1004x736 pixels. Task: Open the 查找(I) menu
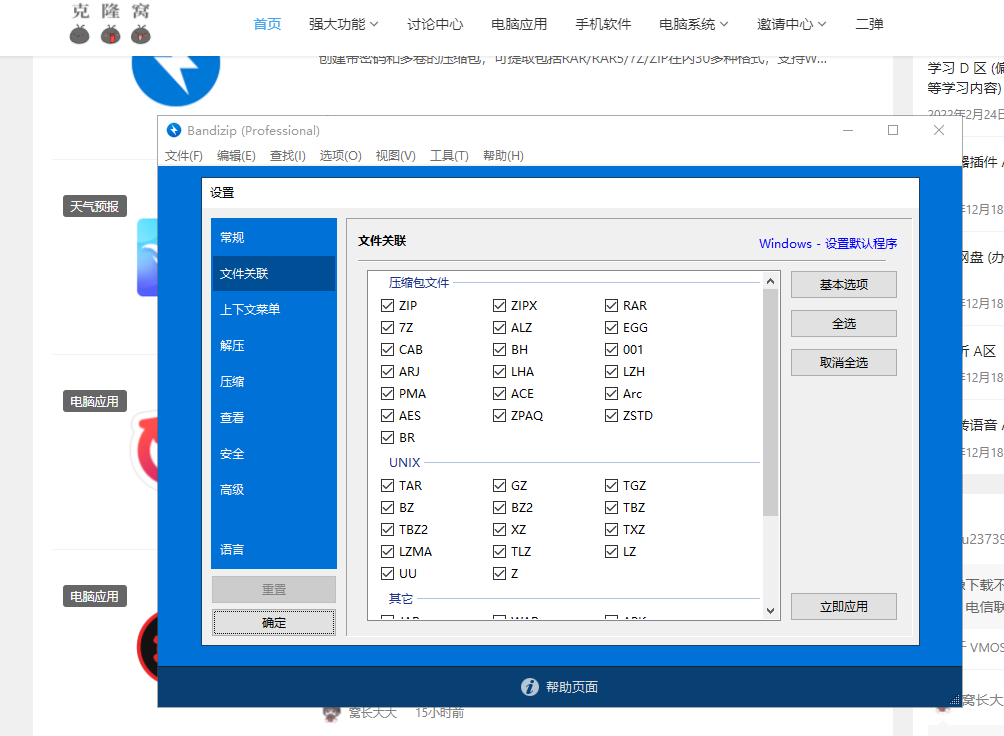pyautogui.click(x=287, y=156)
